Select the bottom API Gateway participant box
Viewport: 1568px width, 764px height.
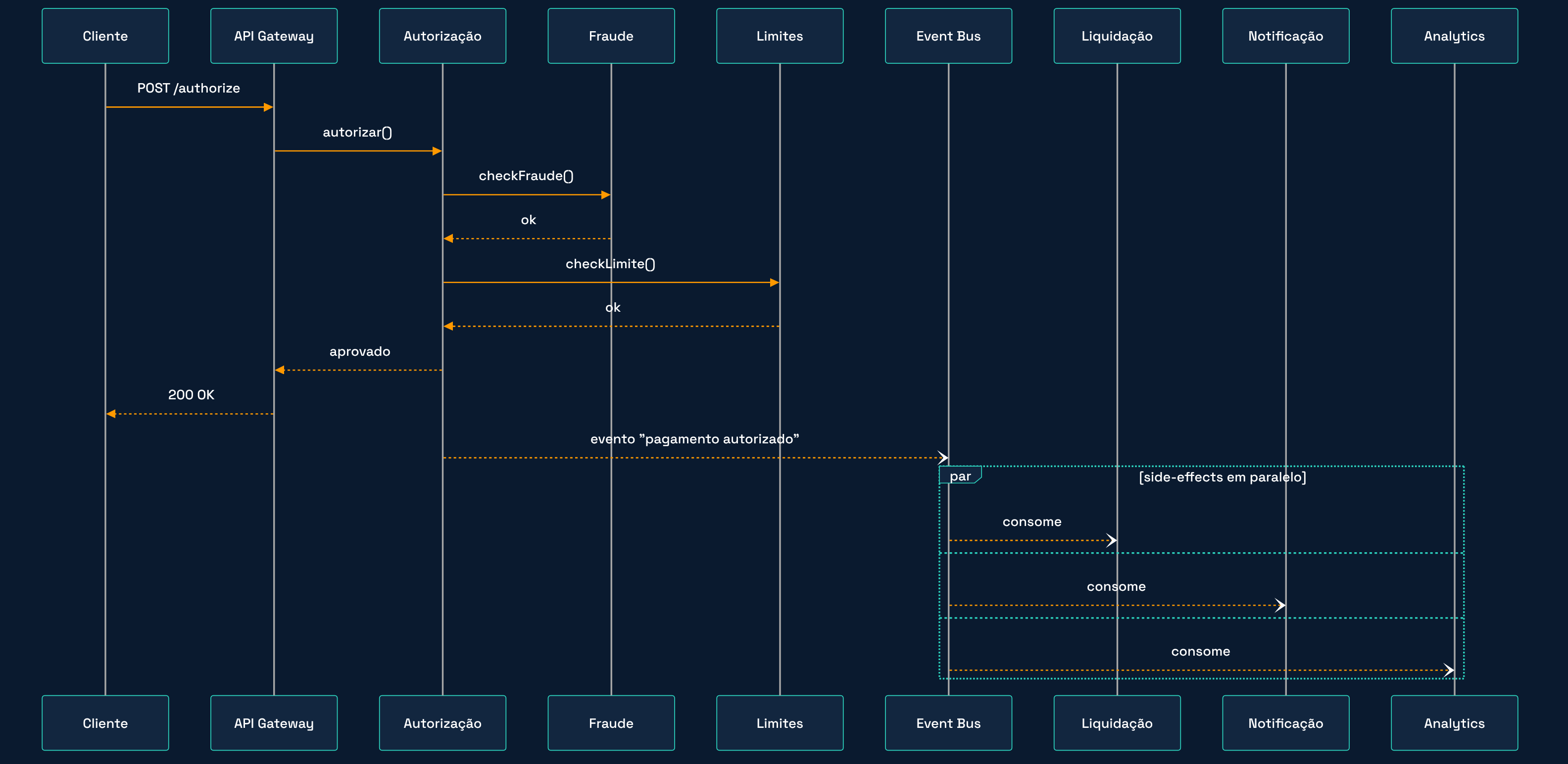pos(274,722)
